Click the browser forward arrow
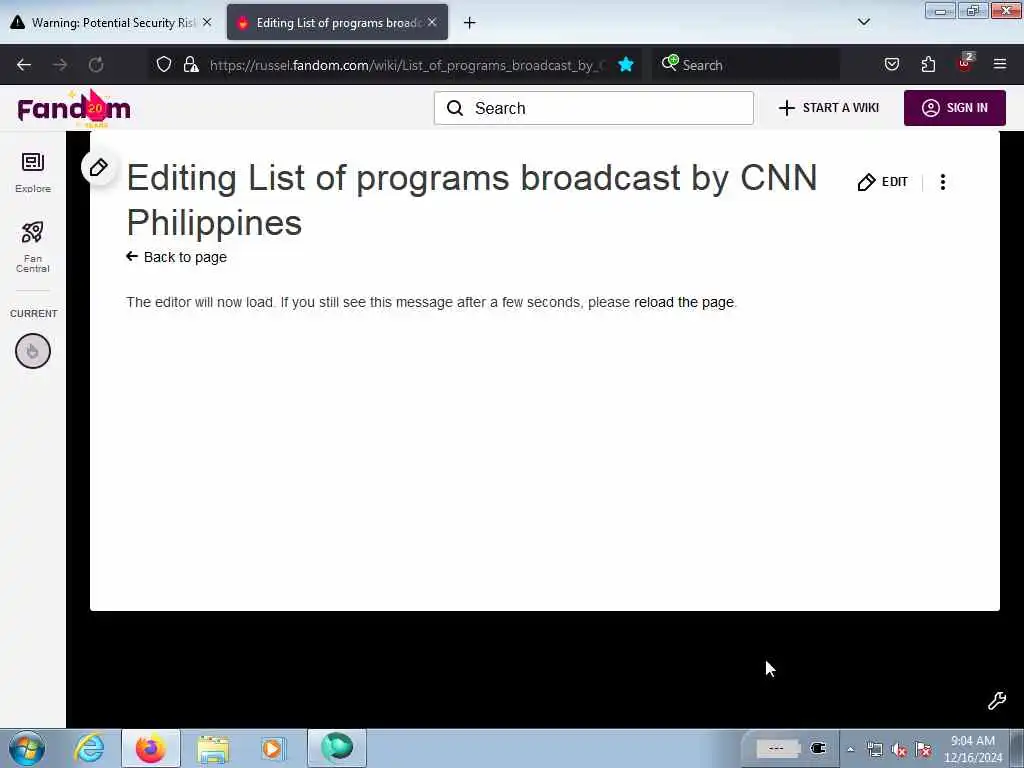 (x=60, y=65)
